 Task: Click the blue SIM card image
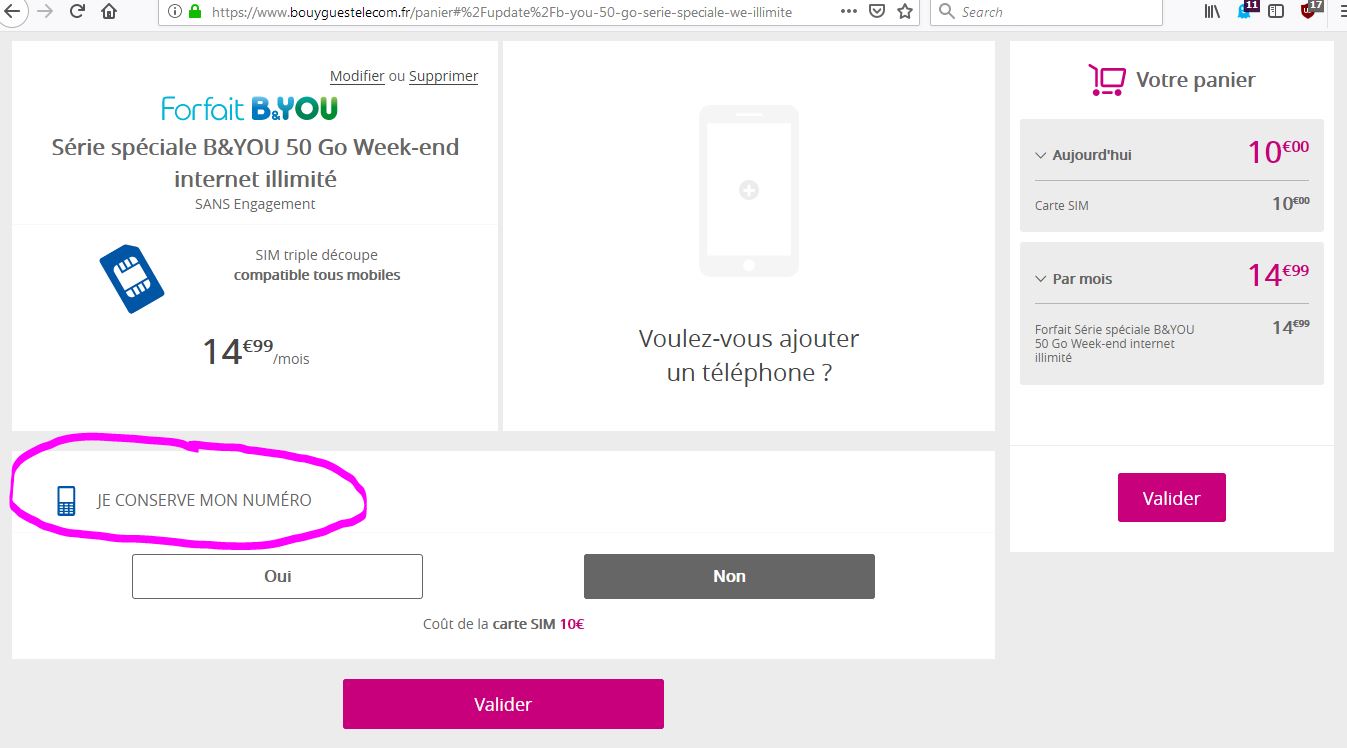click(131, 278)
